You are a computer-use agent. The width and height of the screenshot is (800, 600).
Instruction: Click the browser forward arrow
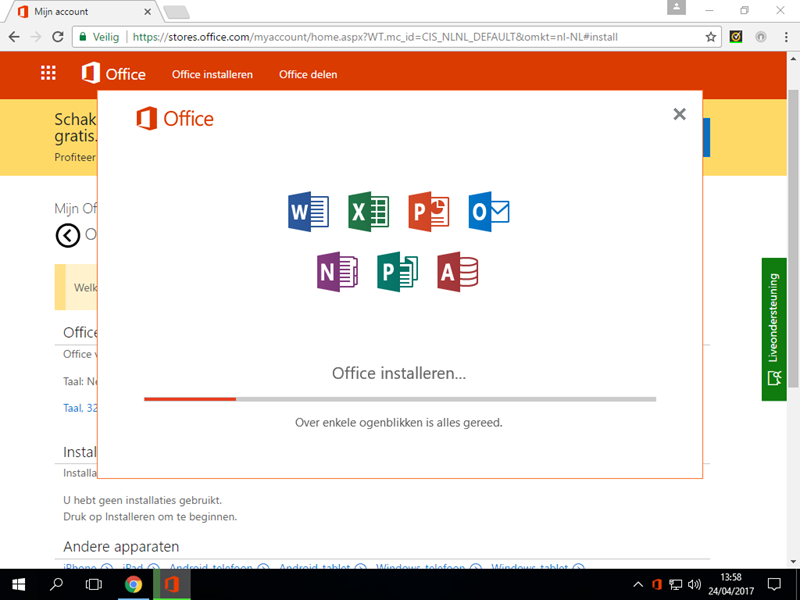point(36,37)
